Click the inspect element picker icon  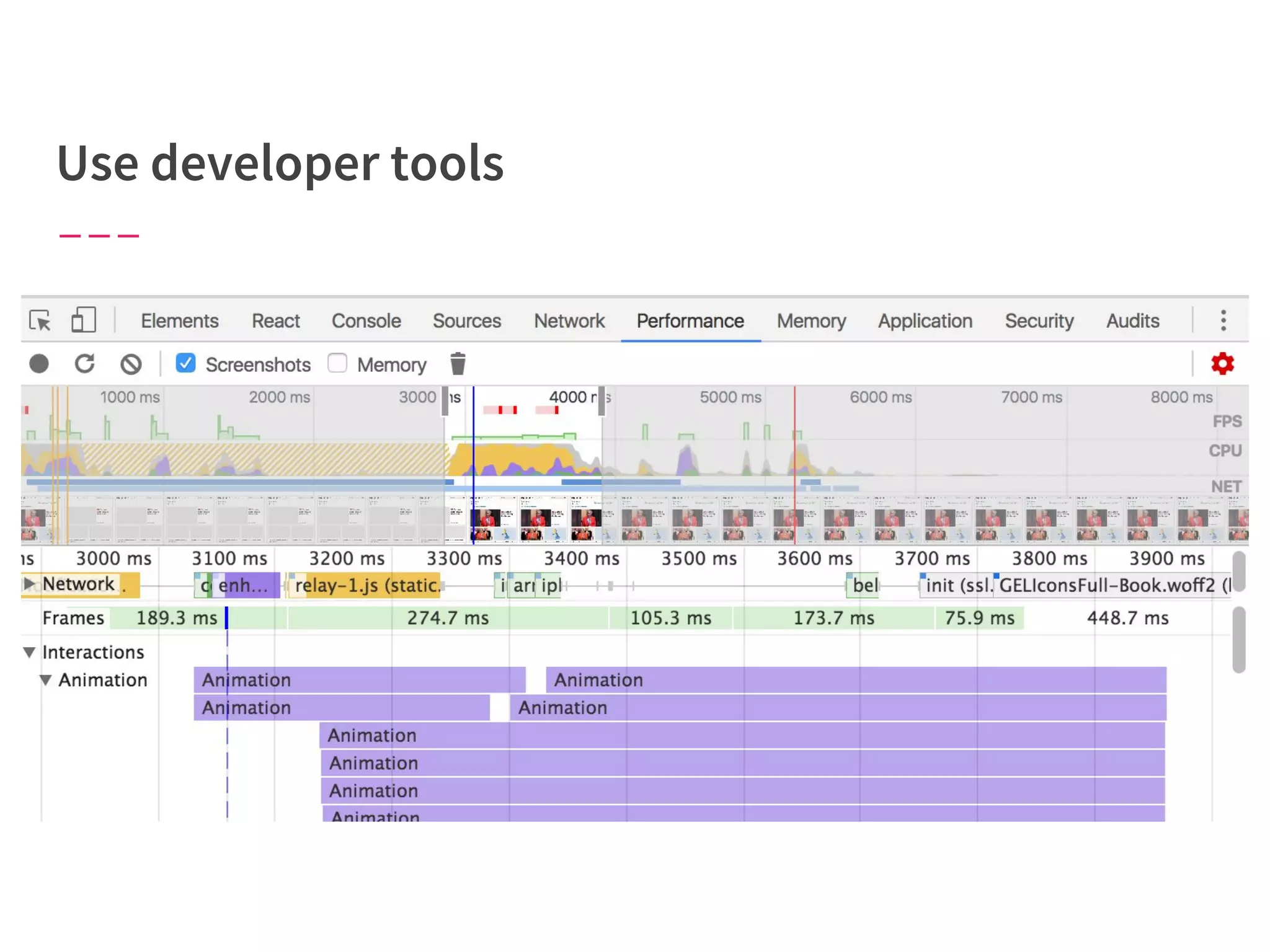click(x=40, y=321)
